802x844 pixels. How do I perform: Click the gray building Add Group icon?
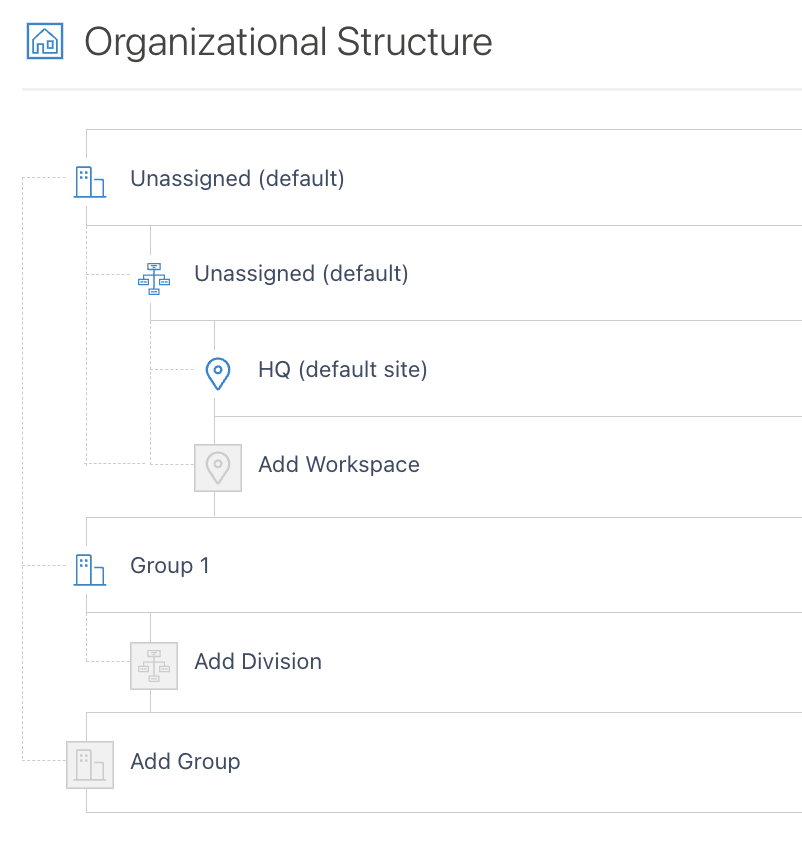click(90, 765)
